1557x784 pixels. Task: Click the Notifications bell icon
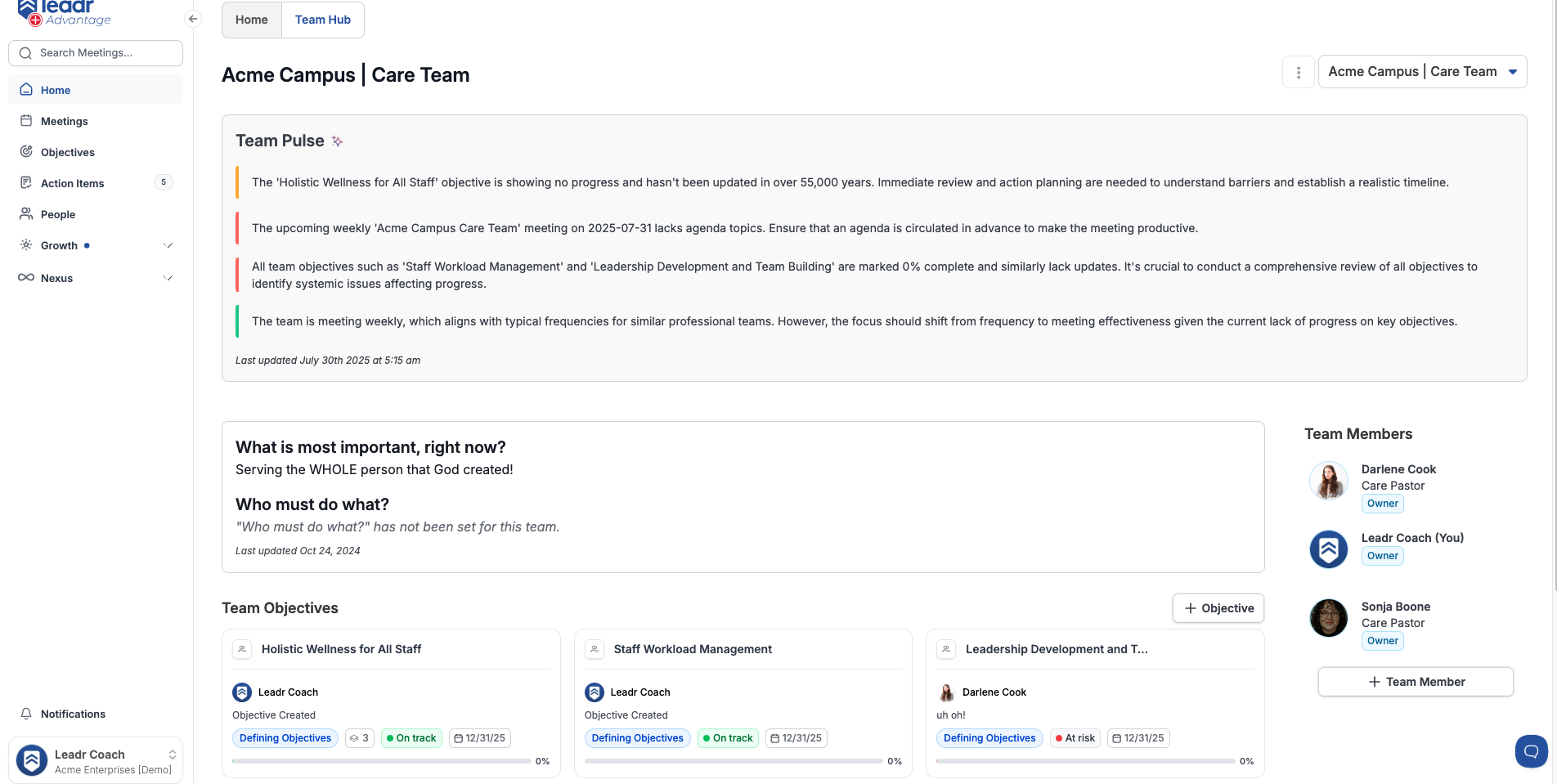pos(26,714)
